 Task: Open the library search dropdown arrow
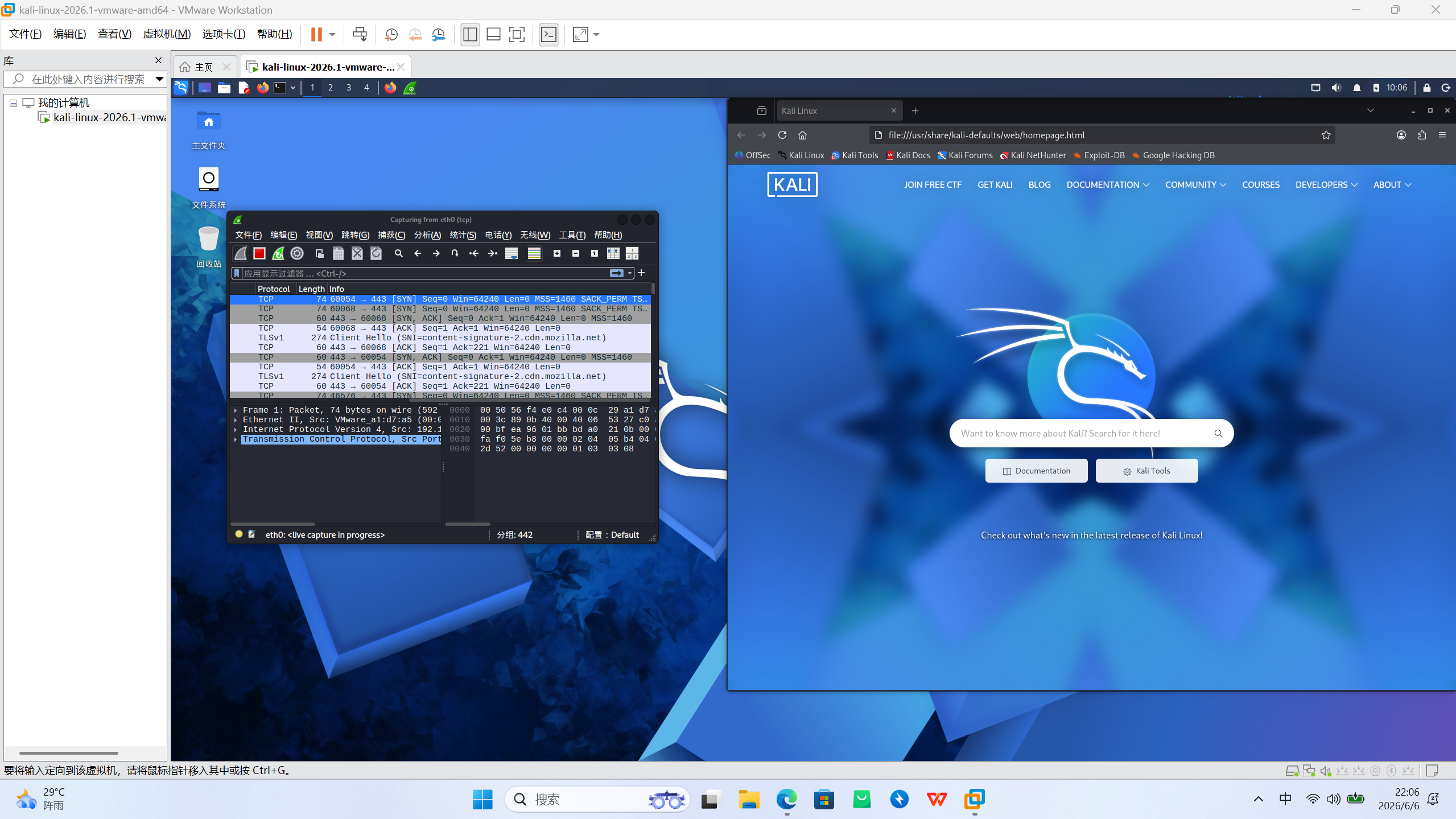[160, 79]
